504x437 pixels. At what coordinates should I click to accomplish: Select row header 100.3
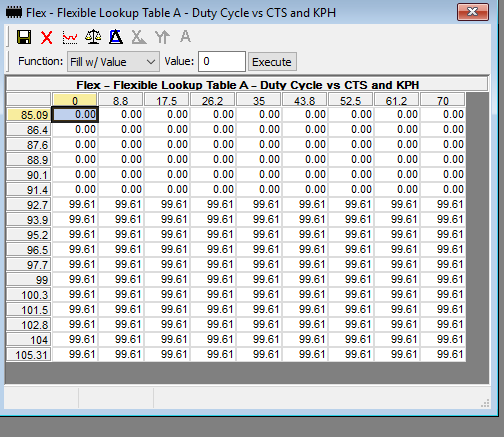[29, 295]
